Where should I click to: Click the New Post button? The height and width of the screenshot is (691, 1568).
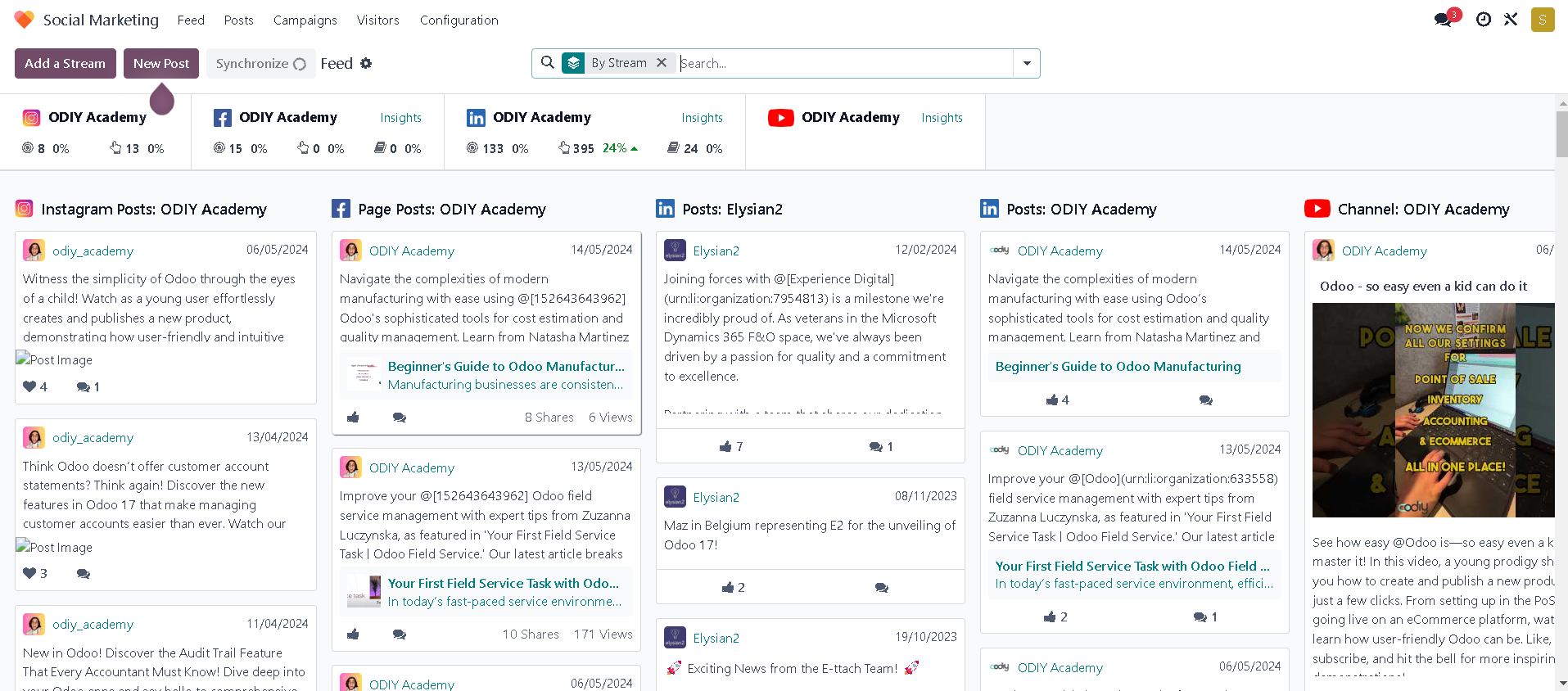click(161, 63)
